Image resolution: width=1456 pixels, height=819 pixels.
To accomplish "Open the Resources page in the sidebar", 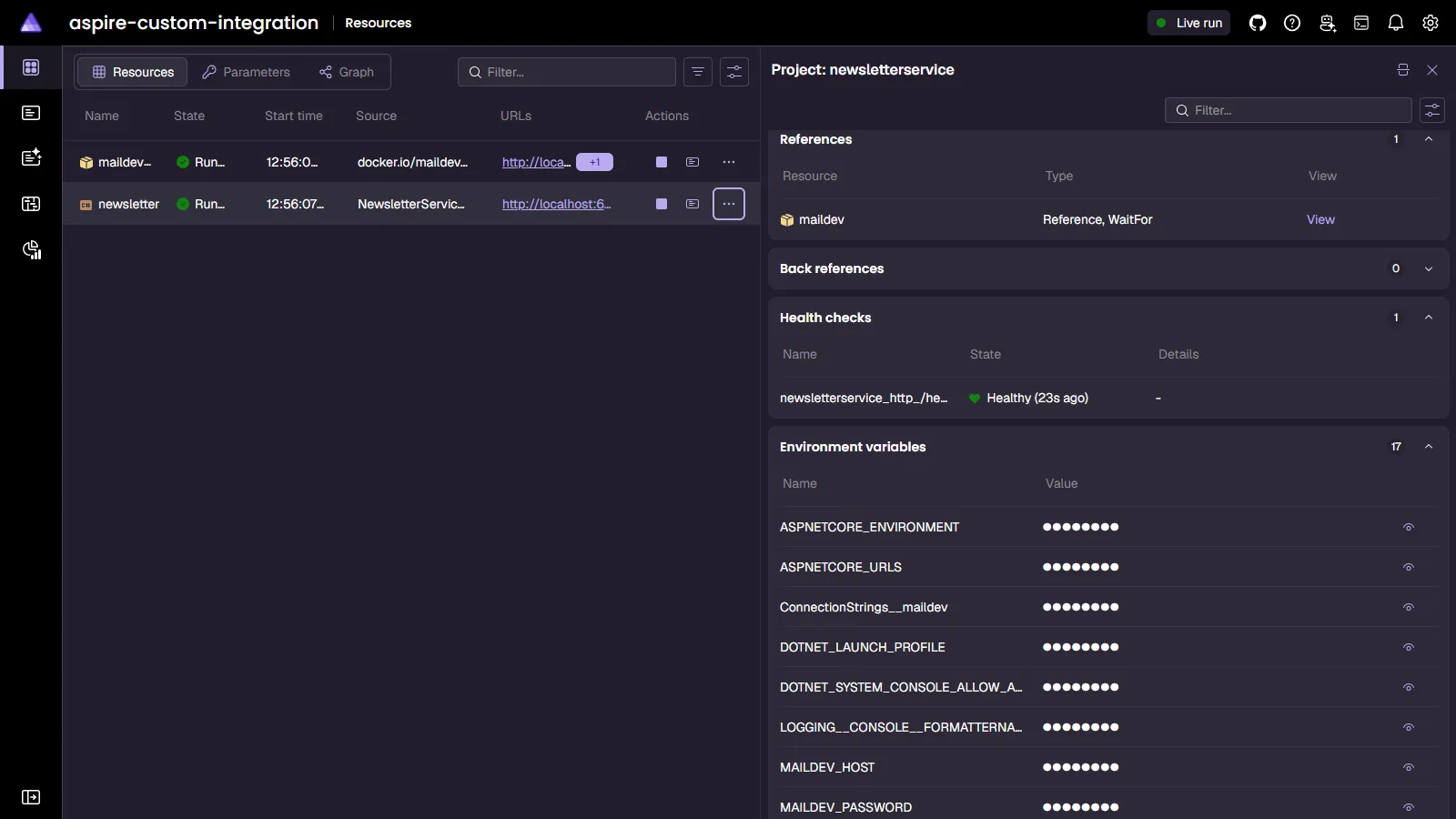I will (31, 67).
